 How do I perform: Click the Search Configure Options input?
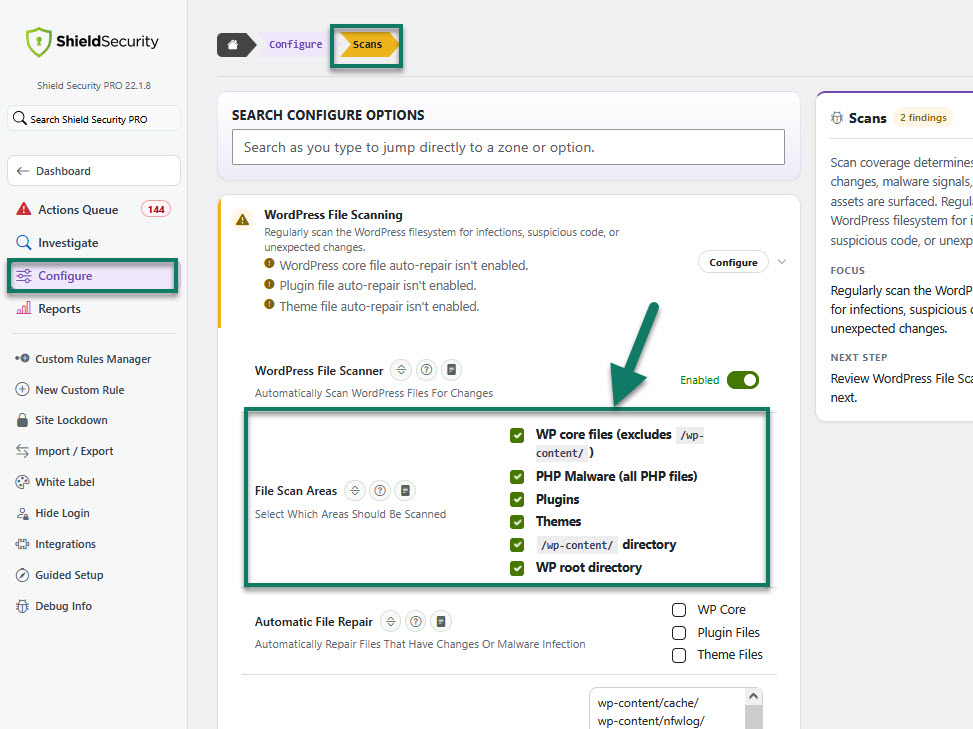pos(508,147)
